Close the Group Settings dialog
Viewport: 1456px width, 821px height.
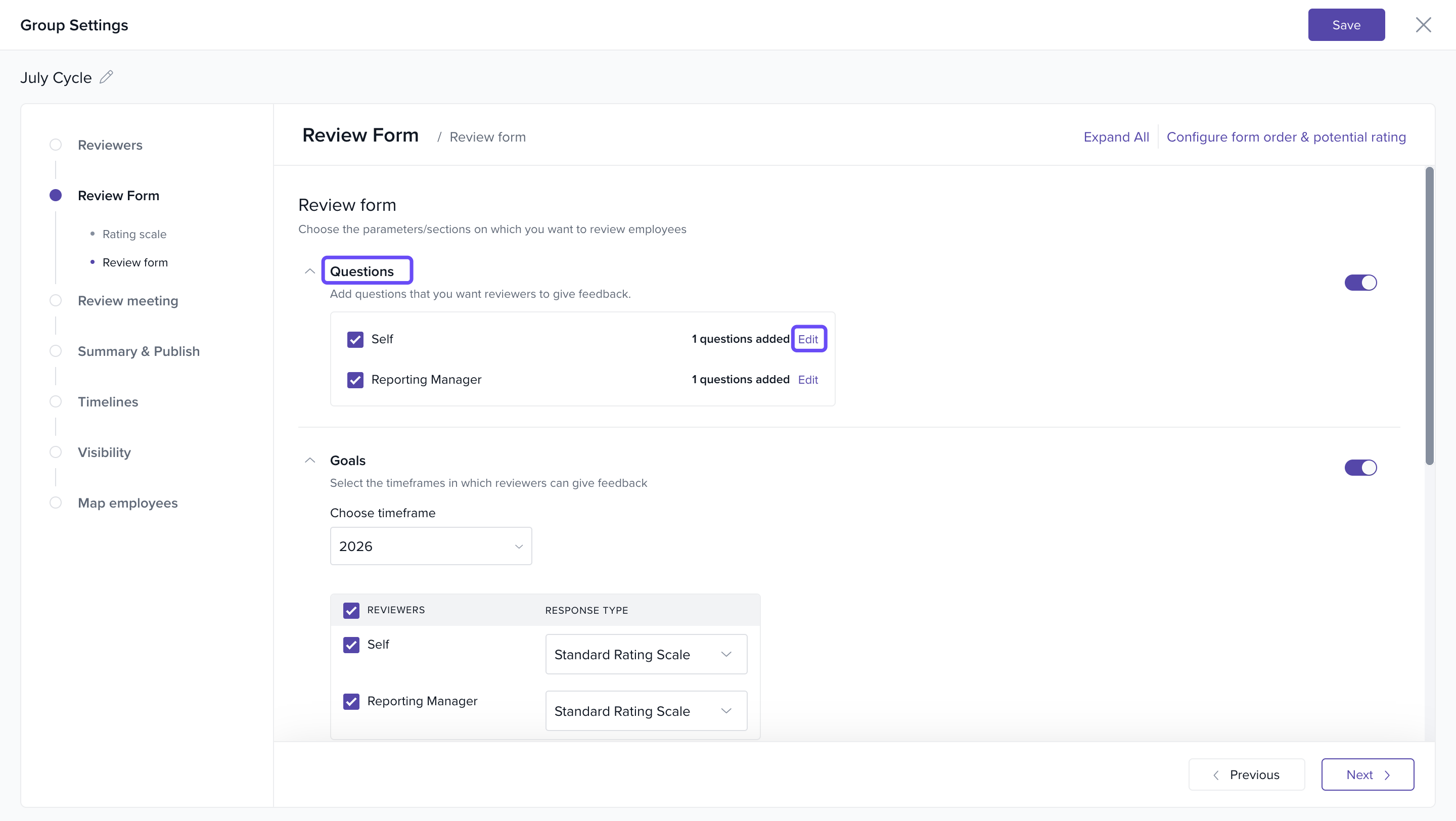(x=1423, y=25)
